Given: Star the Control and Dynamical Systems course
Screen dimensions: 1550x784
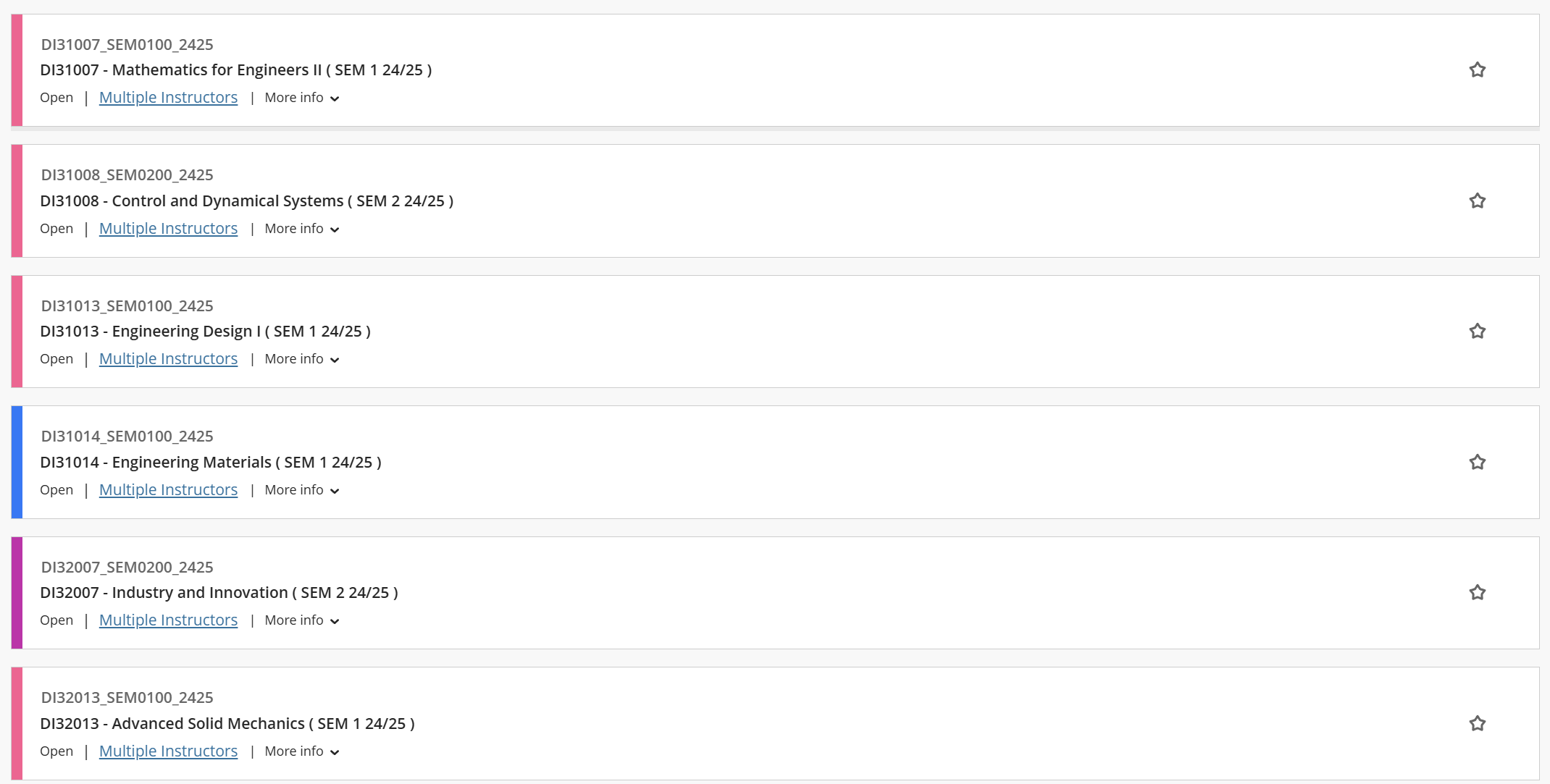Looking at the screenshot, I should (1477, 201).
